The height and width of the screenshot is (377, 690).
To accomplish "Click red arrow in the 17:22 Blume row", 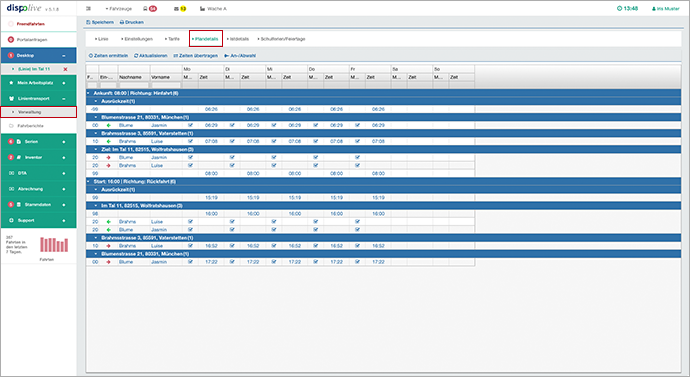I will (108, 262).
